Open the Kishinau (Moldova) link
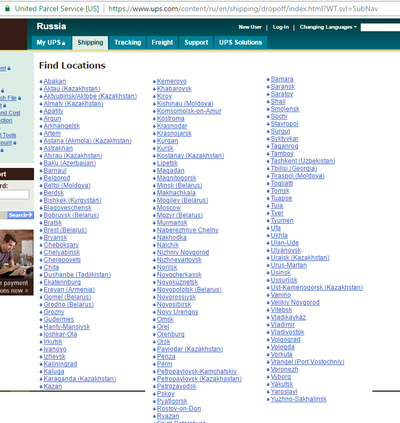The image size is (400, 423). [x=185, y=104]
